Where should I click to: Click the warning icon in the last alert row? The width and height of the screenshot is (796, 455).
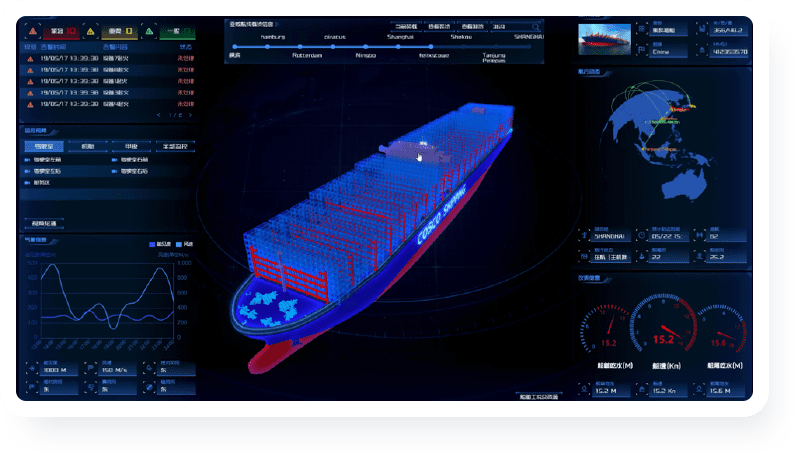tap(30, 105)
